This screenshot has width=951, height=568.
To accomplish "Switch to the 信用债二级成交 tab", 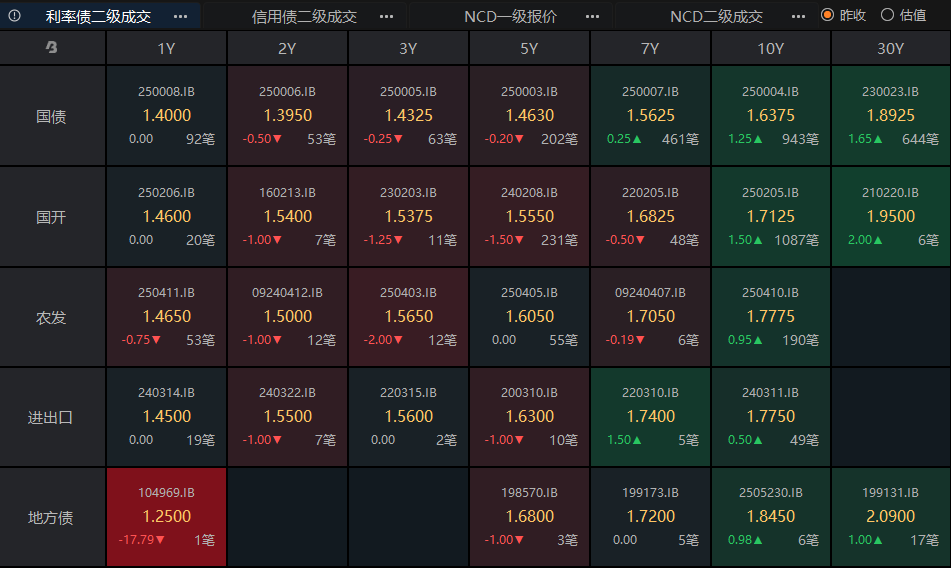I will point(304,16).
